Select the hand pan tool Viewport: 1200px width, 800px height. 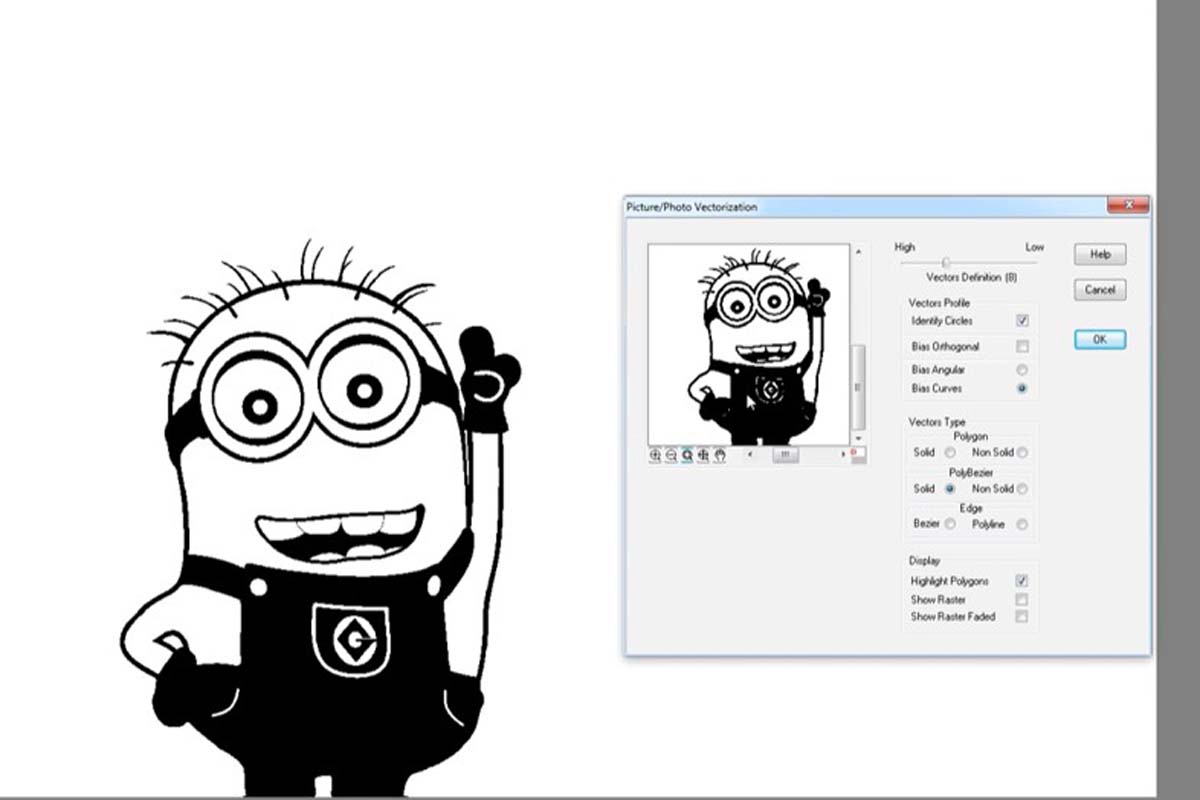click(720, 455)
